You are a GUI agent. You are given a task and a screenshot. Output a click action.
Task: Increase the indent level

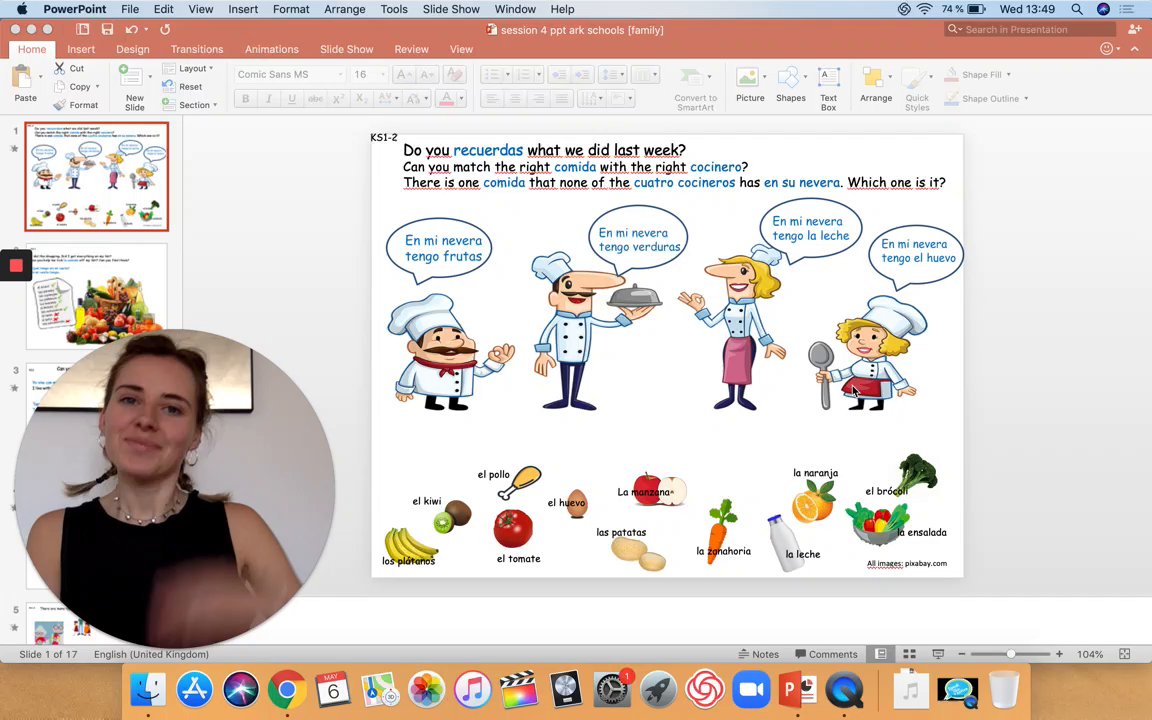(x=582, y=74)
